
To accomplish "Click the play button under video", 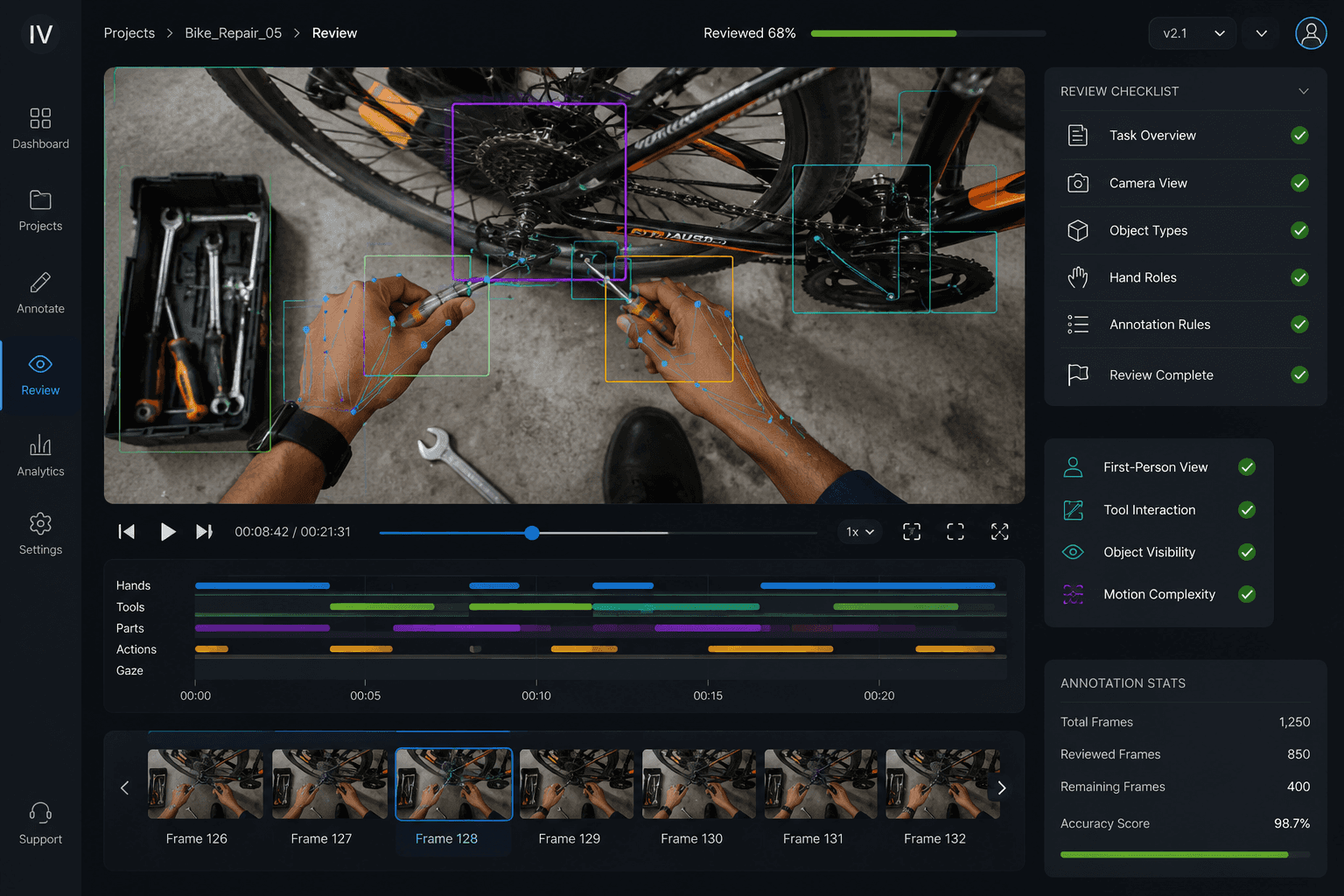I will click(x=167, y=532).
